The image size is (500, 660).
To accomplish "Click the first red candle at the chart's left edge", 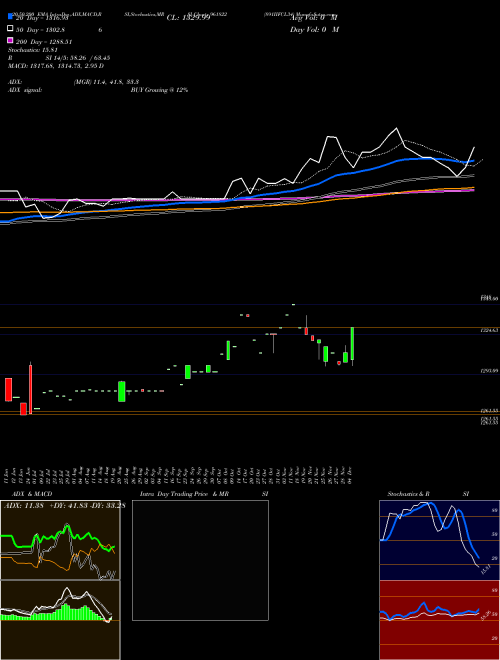I will [x=8, y=389].
